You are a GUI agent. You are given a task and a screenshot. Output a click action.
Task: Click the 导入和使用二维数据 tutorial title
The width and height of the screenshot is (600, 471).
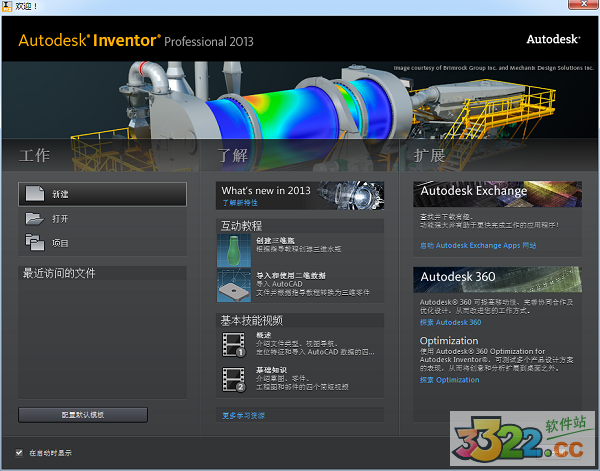click(x=291, y=275)
